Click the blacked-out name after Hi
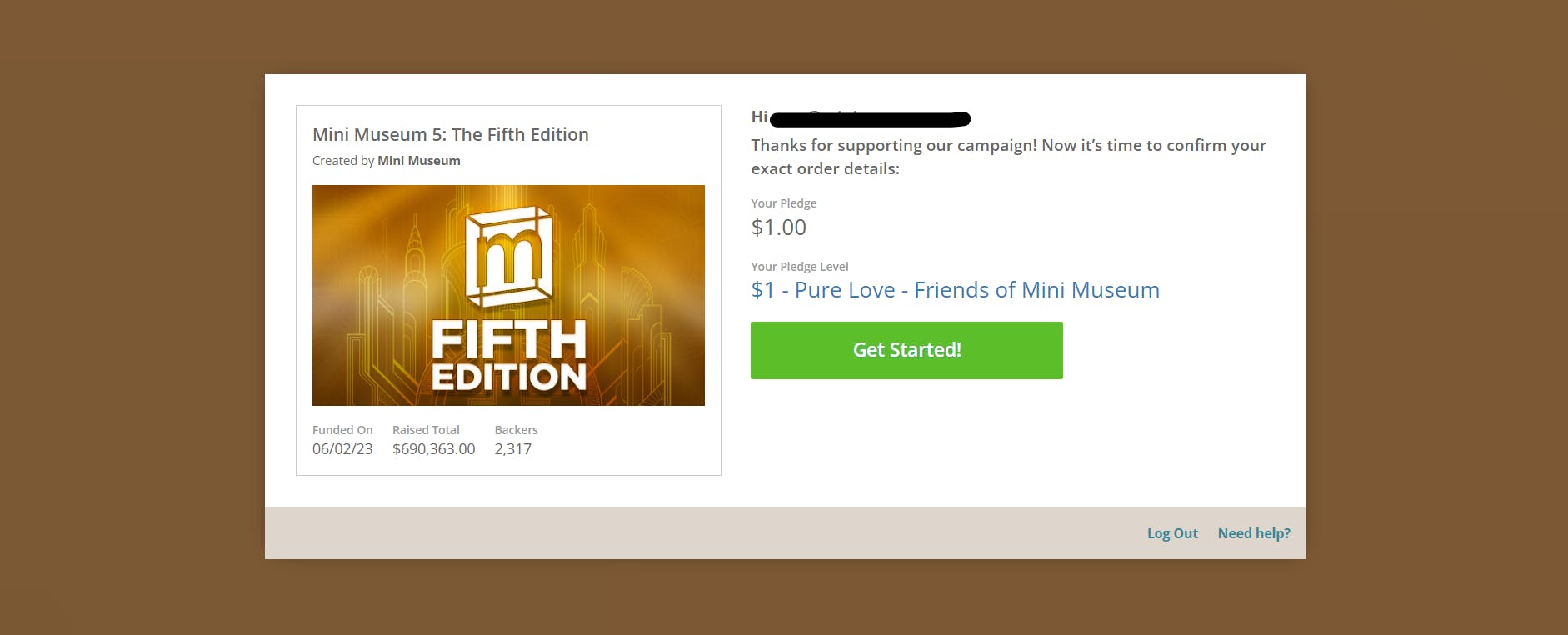Image resolution: width=1568 pixels, height=635 pixels. pyautogui.click(x=869, y=118)
